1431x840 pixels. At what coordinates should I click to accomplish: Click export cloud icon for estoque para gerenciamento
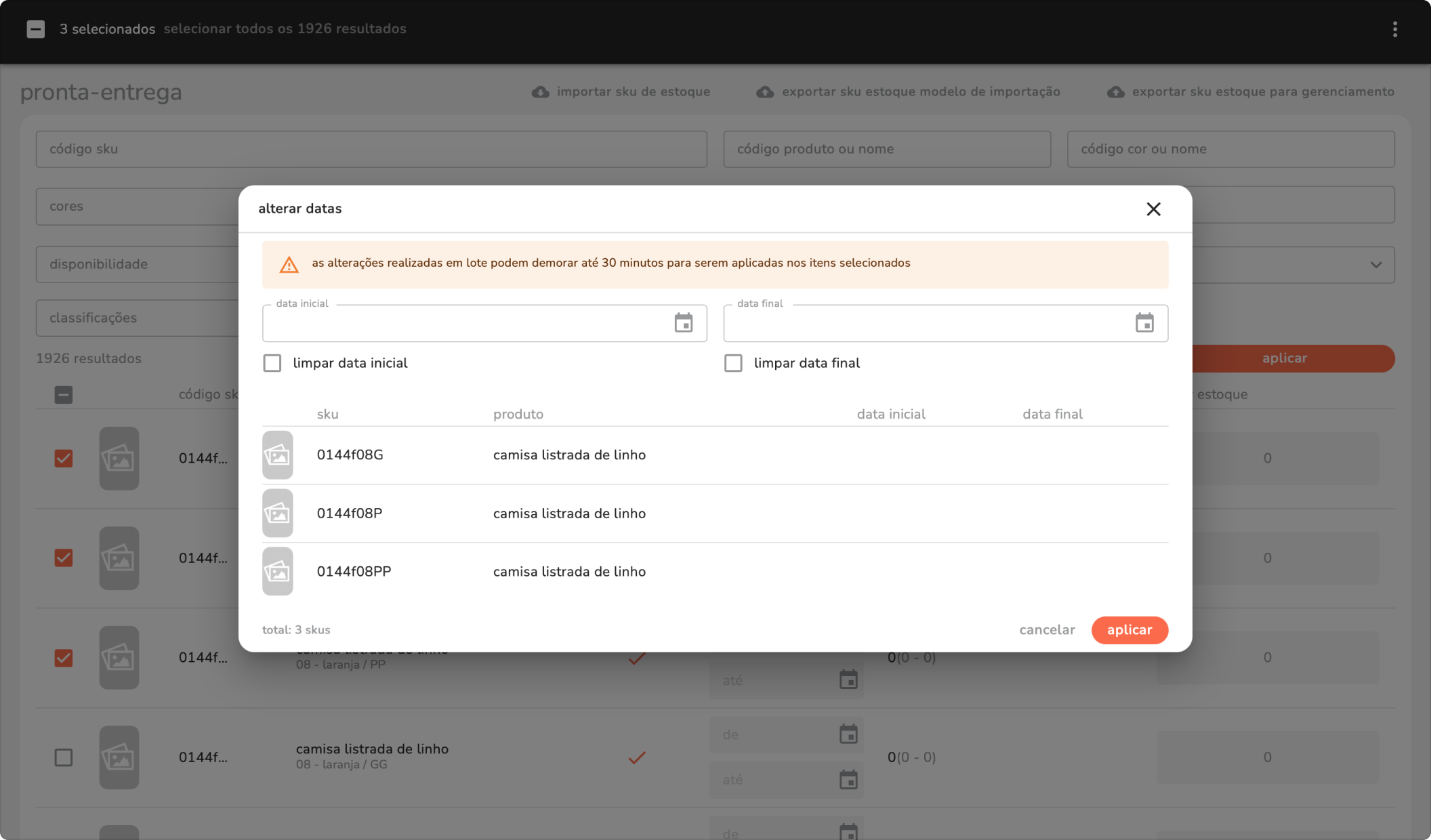coord(1115,92)
